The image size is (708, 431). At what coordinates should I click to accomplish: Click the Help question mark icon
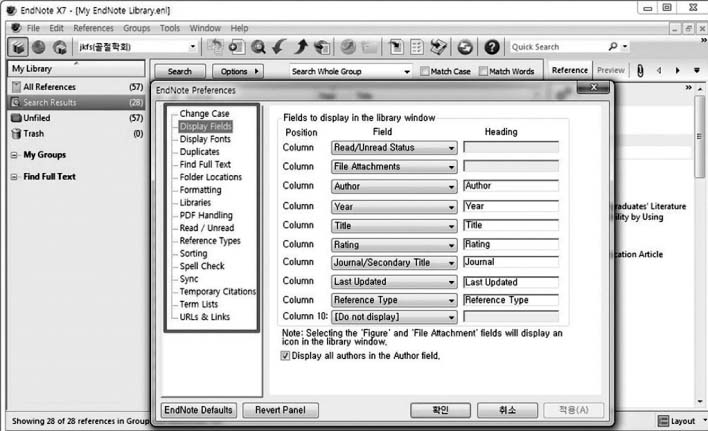pyautogui.click(x=492, y=46)
